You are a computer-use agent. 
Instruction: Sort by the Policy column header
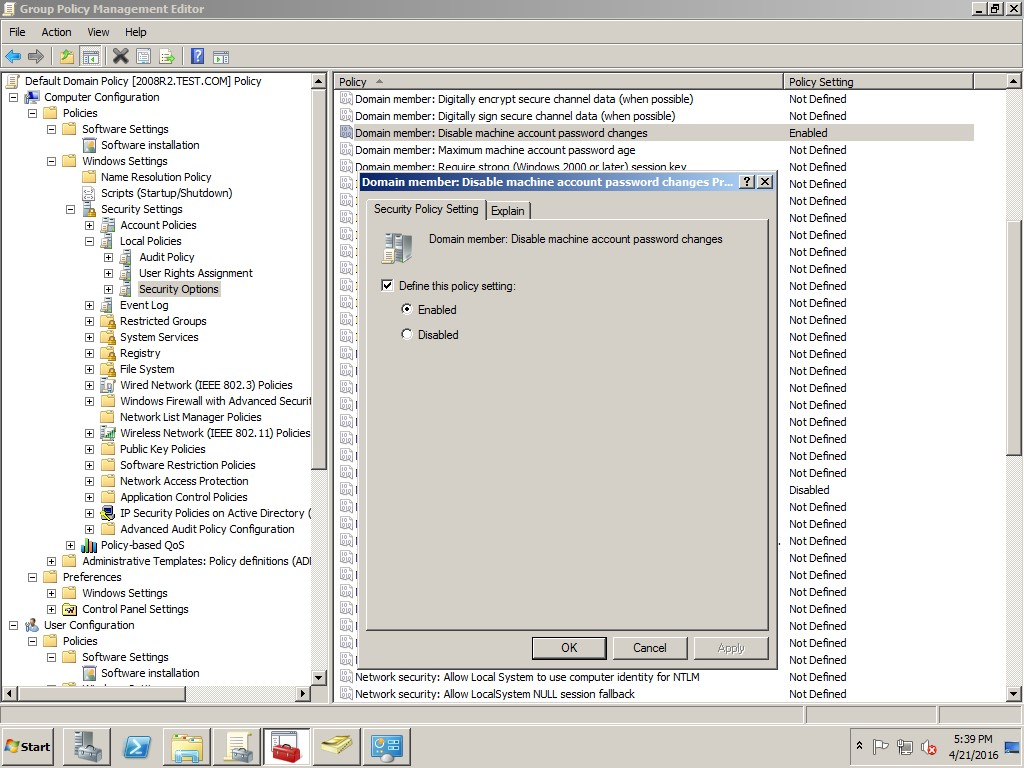(559, 82)
